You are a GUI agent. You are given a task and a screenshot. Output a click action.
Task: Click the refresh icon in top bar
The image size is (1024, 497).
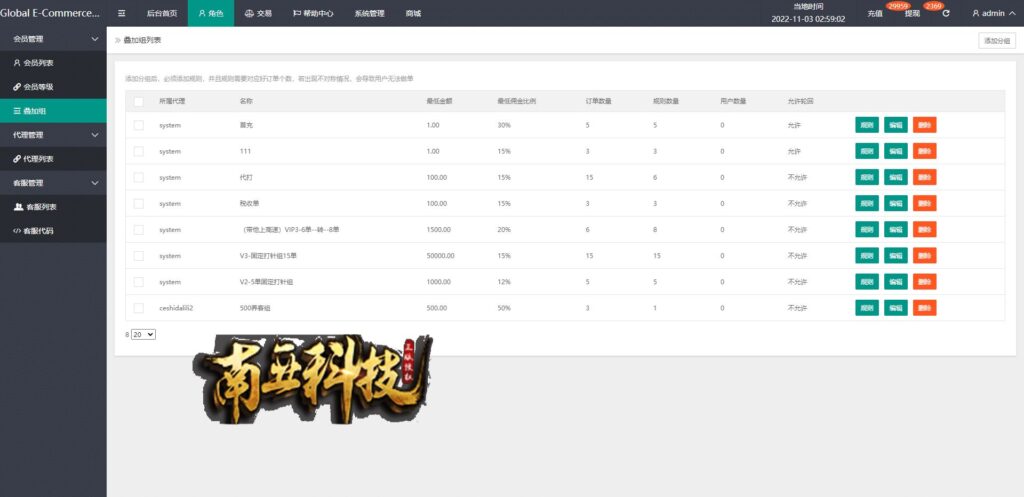coord(946,13)
